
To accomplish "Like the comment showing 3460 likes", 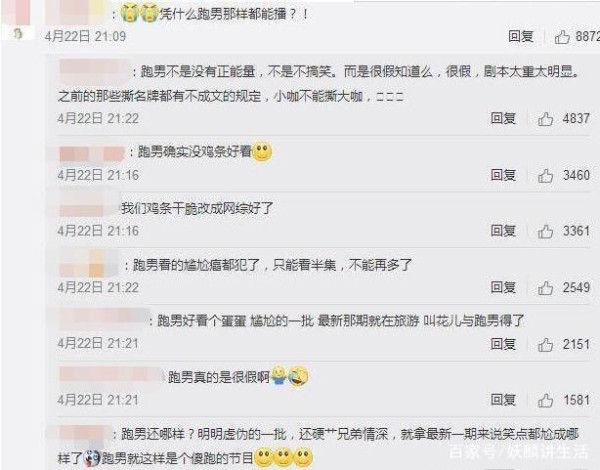I will point(545,176).
